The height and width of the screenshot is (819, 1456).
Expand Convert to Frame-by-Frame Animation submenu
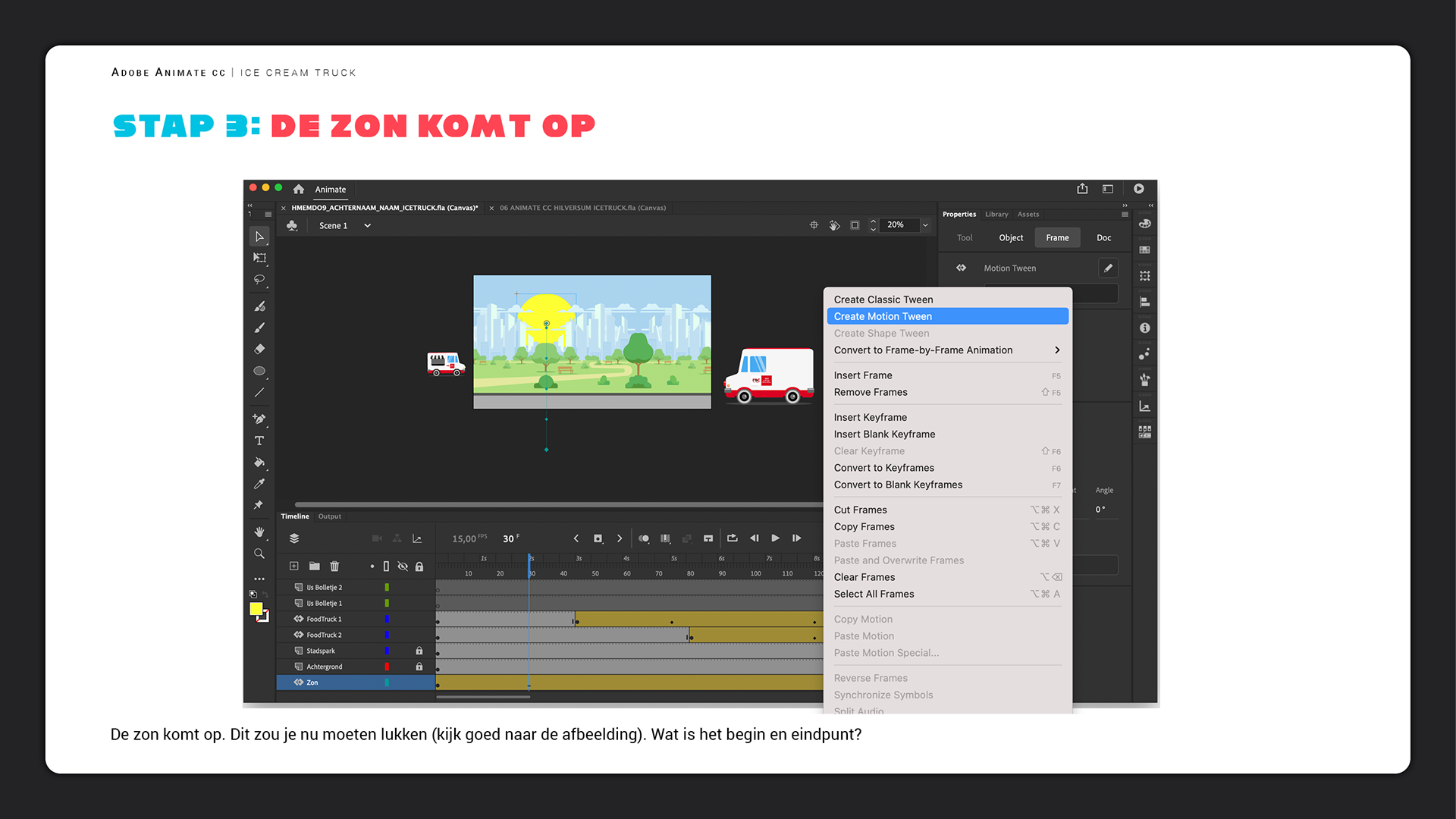(x=1056, y=350)
